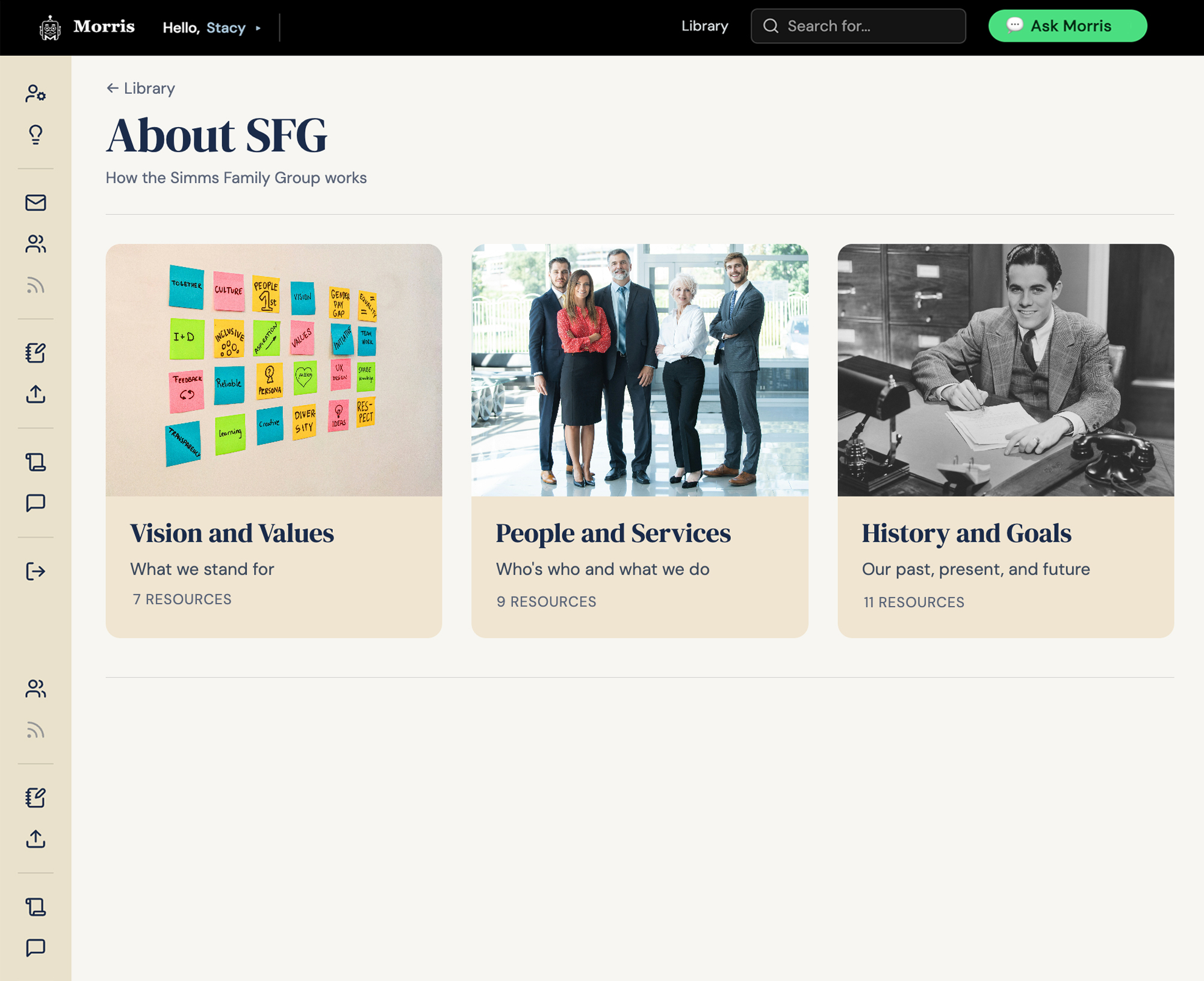The height and width of the screenshot is (981, 1204).
Task: Open the user settings icon in sidebar
Action: point(36,93)
